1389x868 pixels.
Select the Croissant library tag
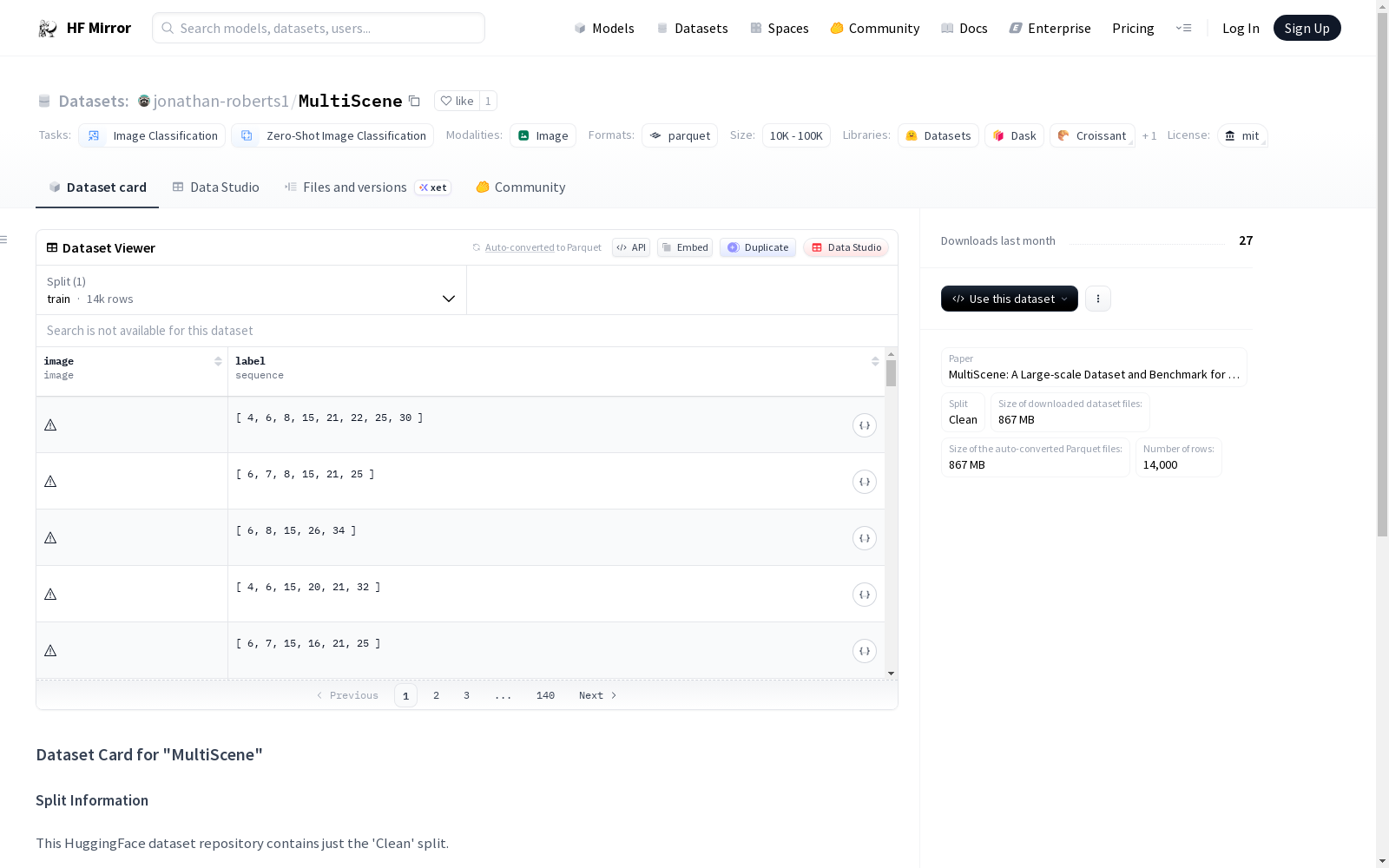point(1092,135)
